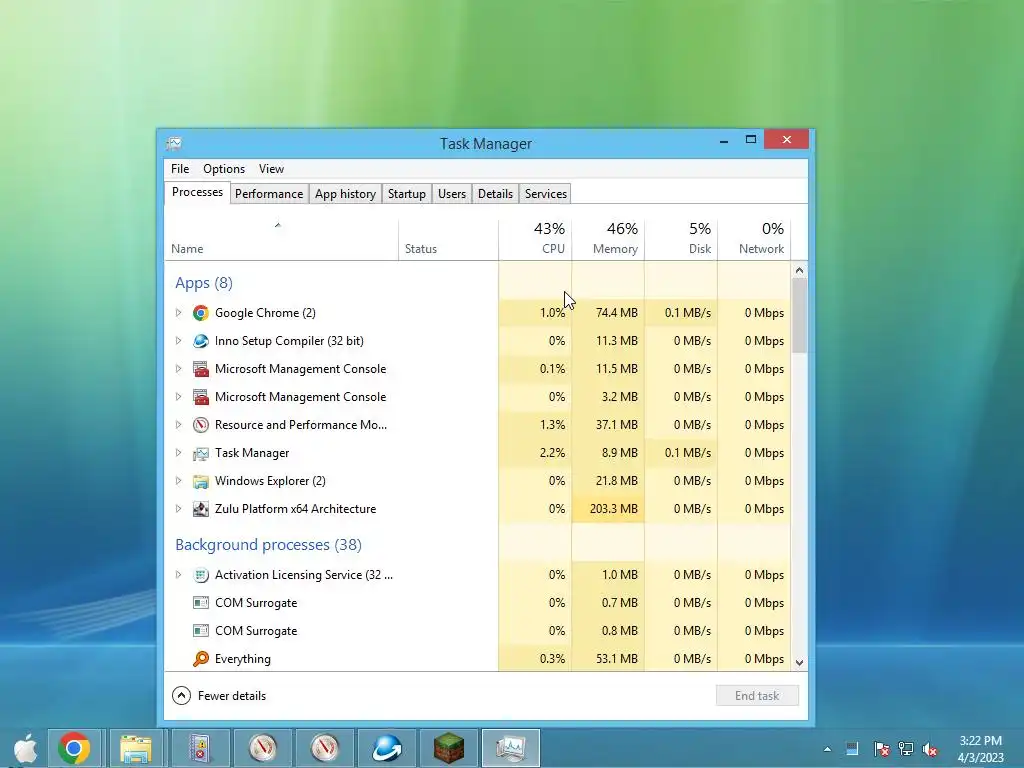1024x768 pixels.
Task: Sort processes by the Network column
Action: coord(754,240)
